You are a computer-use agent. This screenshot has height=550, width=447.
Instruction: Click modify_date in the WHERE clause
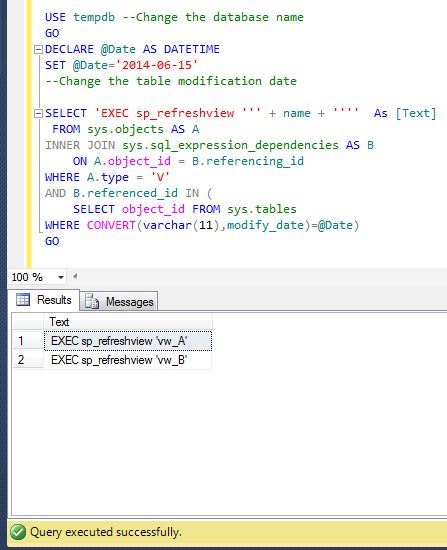coord(266,226)
